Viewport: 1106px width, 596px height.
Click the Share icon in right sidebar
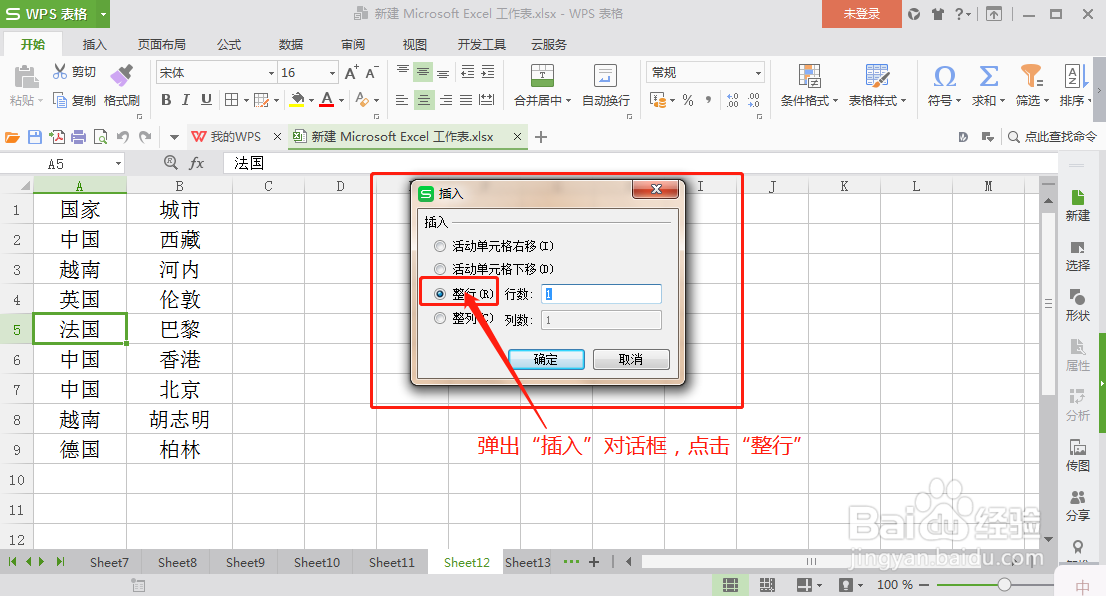(1077, 498)
